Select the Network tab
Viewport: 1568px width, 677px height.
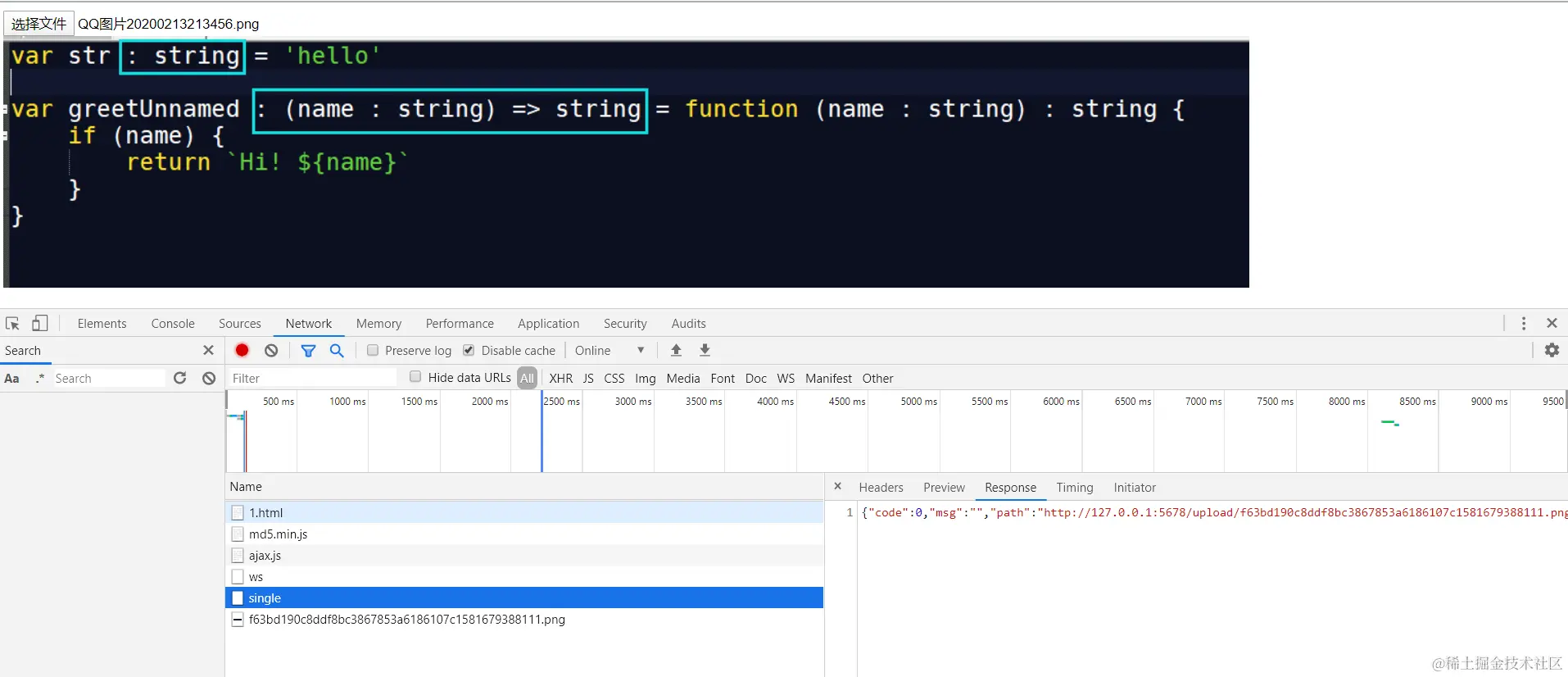309,323
